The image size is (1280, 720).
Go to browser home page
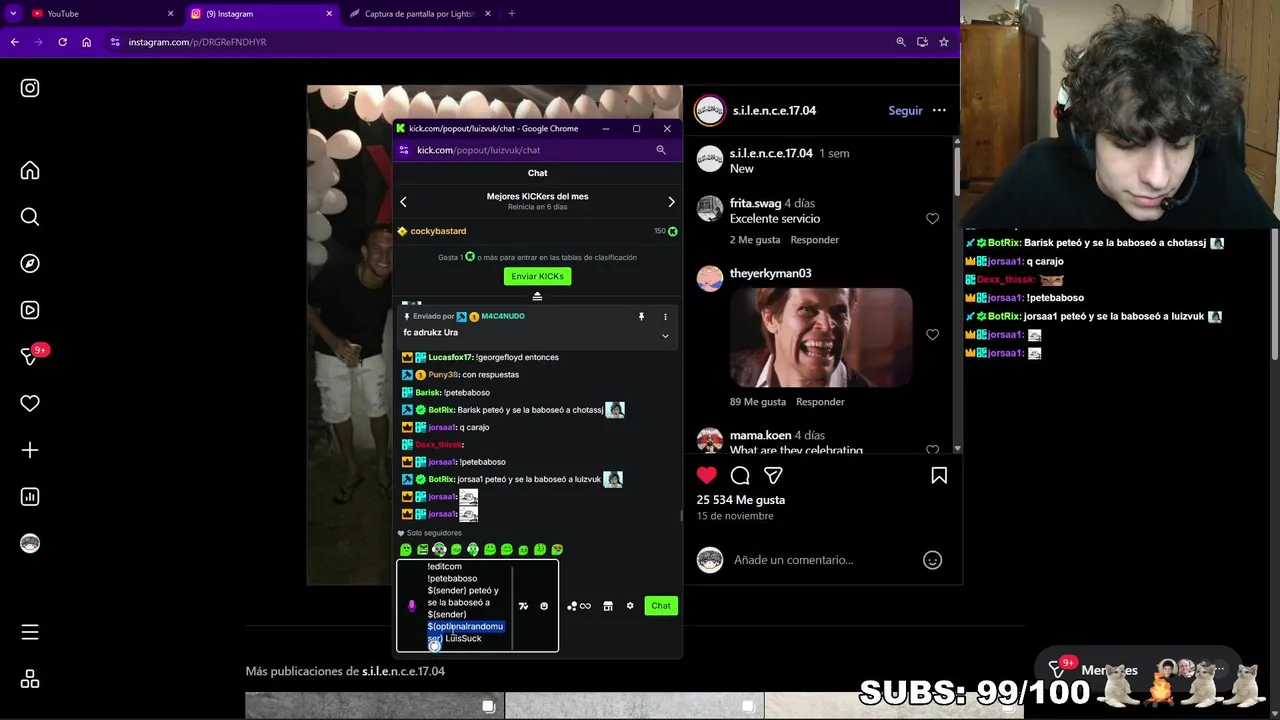point(87,42)
